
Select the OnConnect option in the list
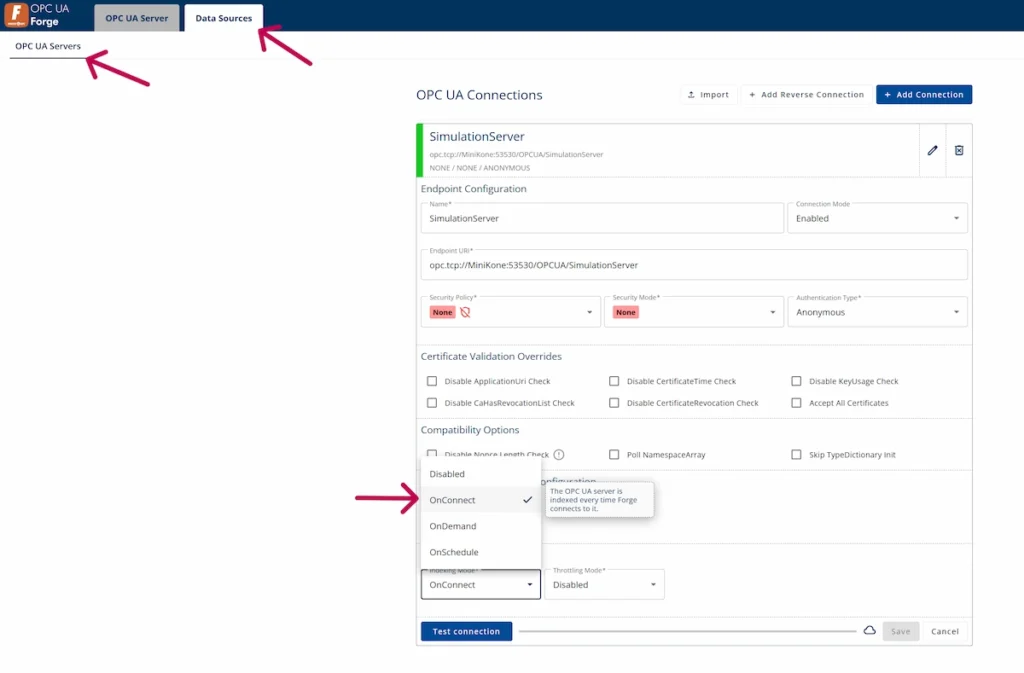[481, 500]
